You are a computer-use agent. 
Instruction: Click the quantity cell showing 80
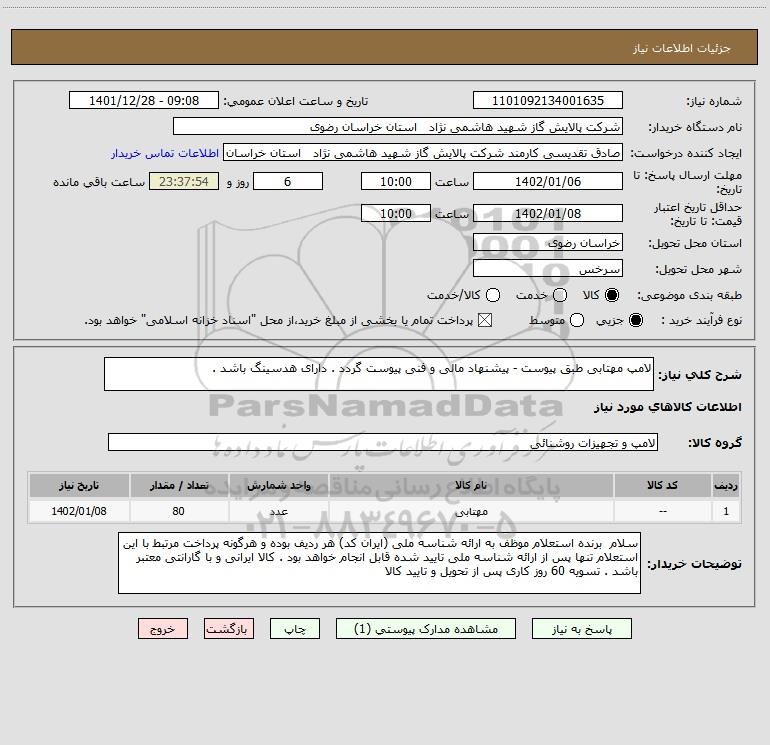point(179,511)
